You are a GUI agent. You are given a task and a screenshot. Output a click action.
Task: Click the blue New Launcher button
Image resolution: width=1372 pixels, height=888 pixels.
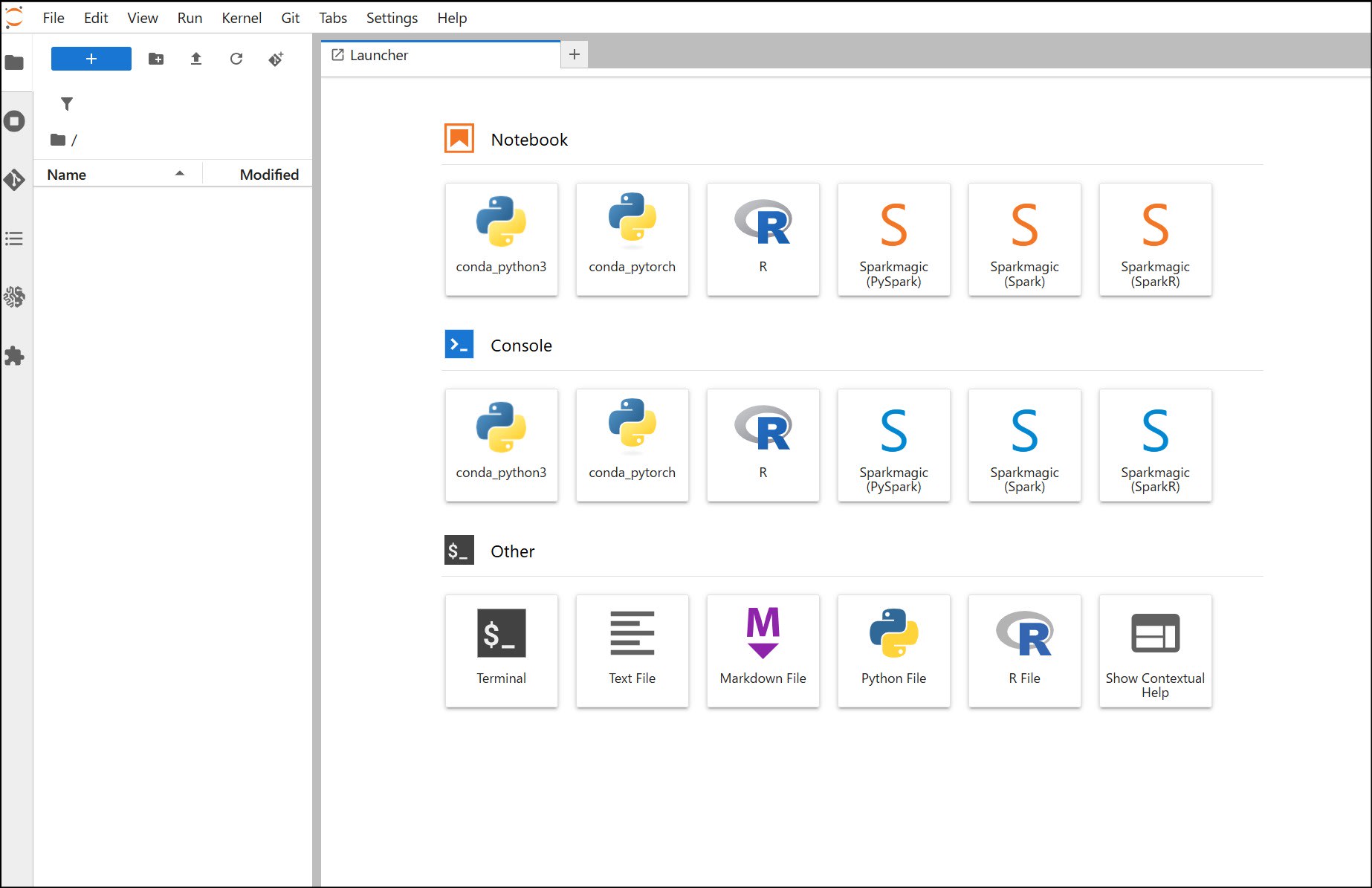click(x=91, y=59)
